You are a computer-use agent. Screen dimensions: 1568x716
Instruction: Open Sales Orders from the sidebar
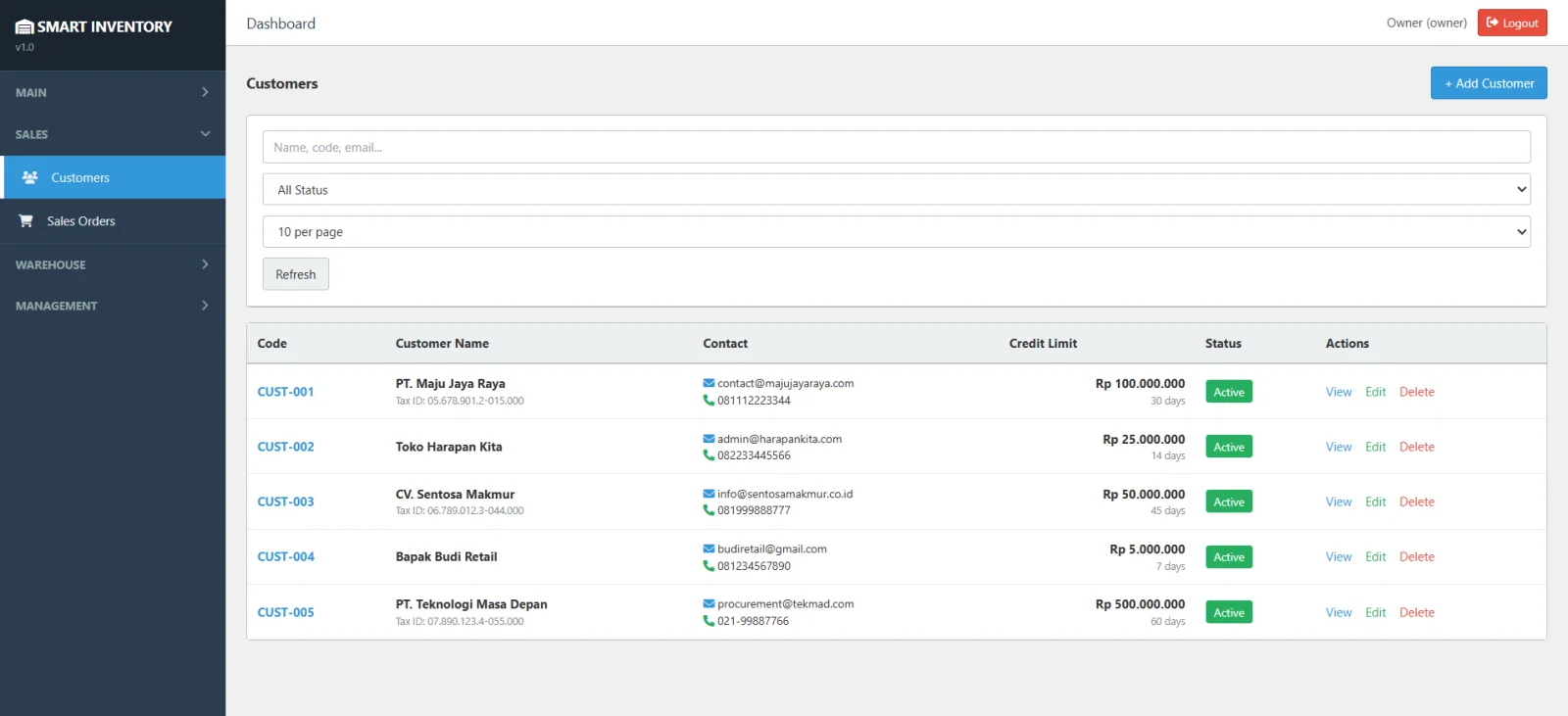[81, 221]
